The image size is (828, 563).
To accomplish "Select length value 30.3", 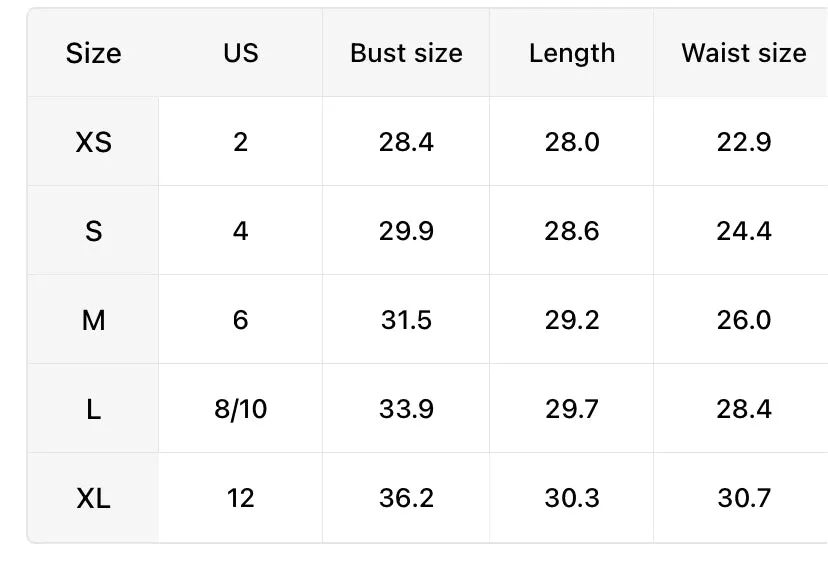I will pyautogui.click(x=572, y=498).
